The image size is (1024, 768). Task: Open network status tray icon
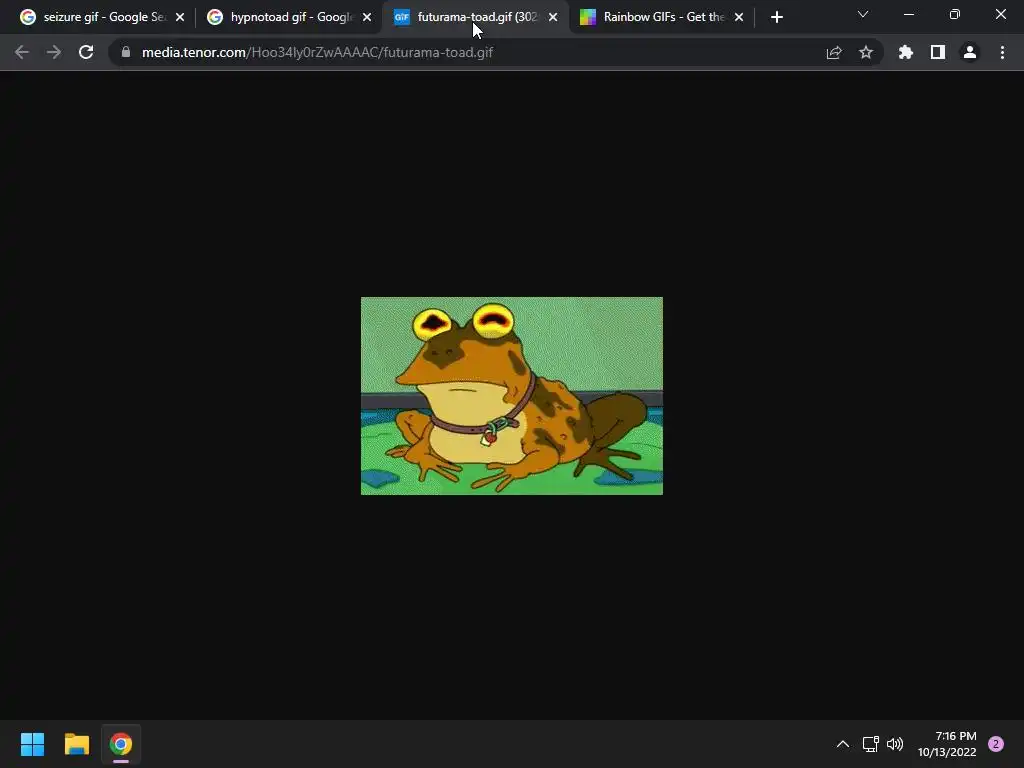(870, 744)
